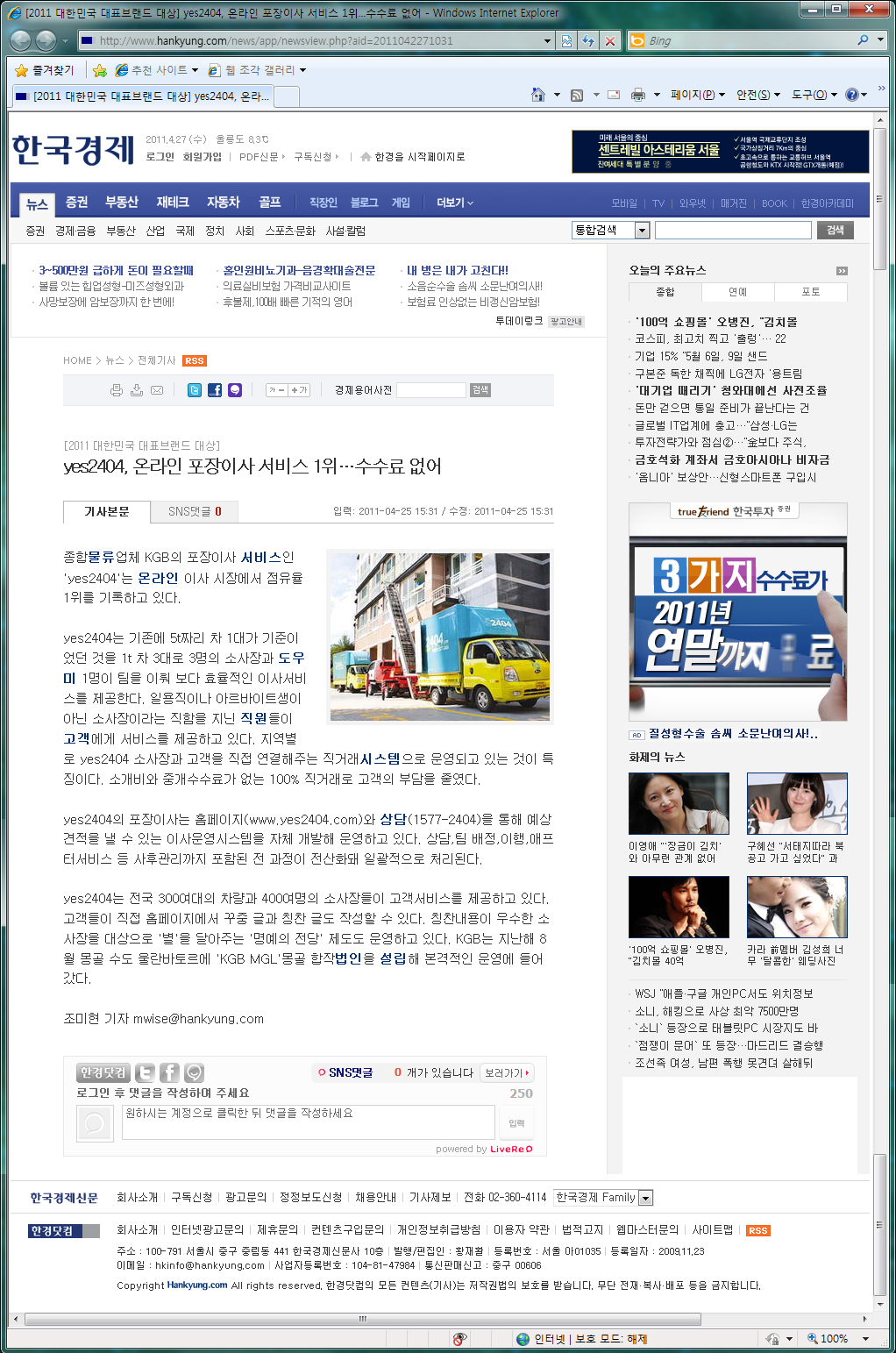
Task: Open 증권 in the main navigation bar
Action: [77, 203]
